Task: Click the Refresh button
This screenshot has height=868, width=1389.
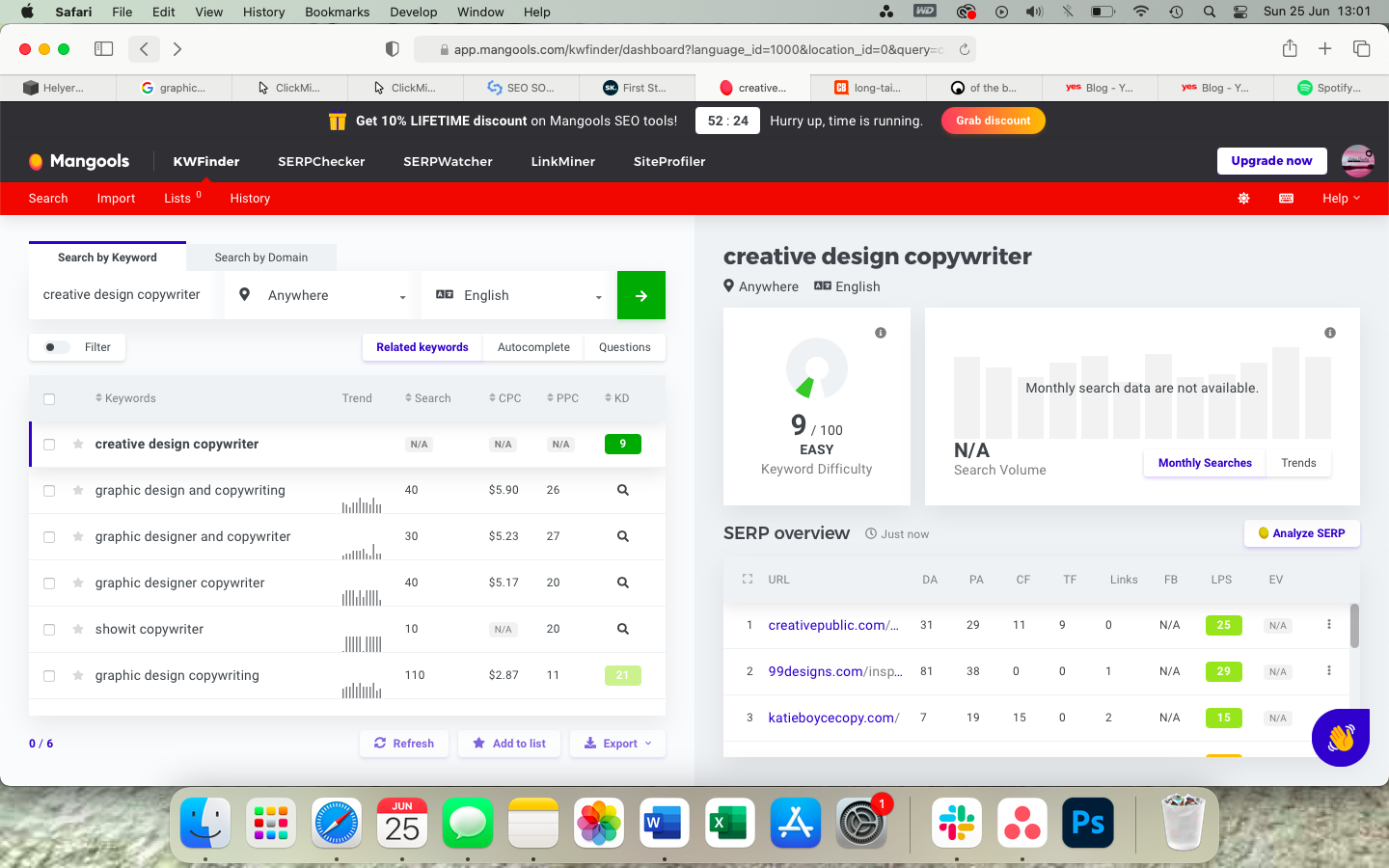Action: [x=404, y=744]
